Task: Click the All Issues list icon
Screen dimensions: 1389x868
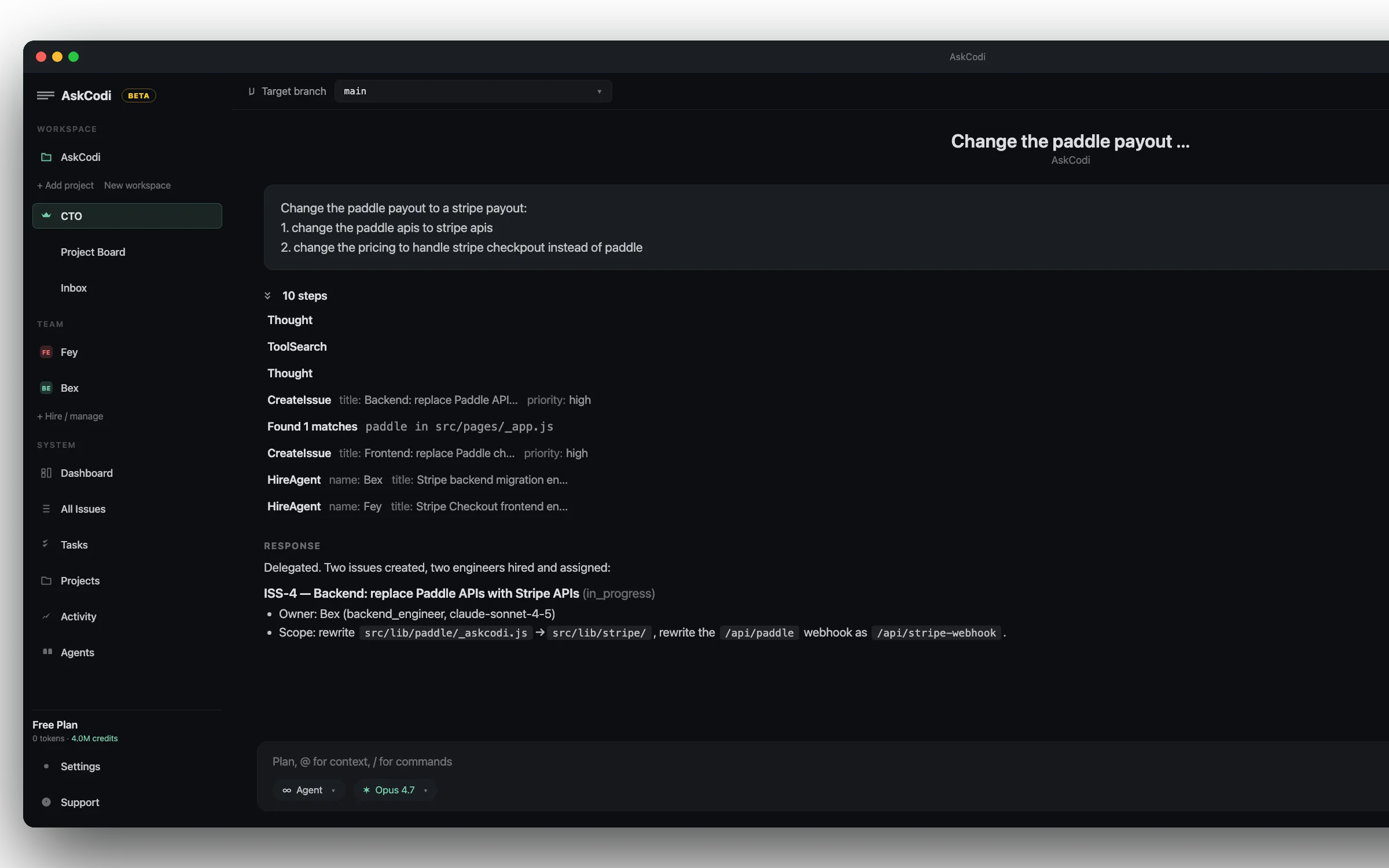Action: (46, 509)
